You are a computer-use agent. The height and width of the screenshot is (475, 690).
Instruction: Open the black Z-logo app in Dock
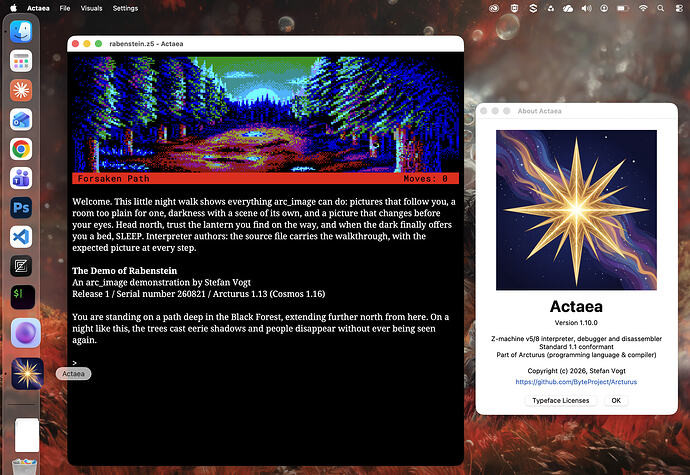click(21, 266)
